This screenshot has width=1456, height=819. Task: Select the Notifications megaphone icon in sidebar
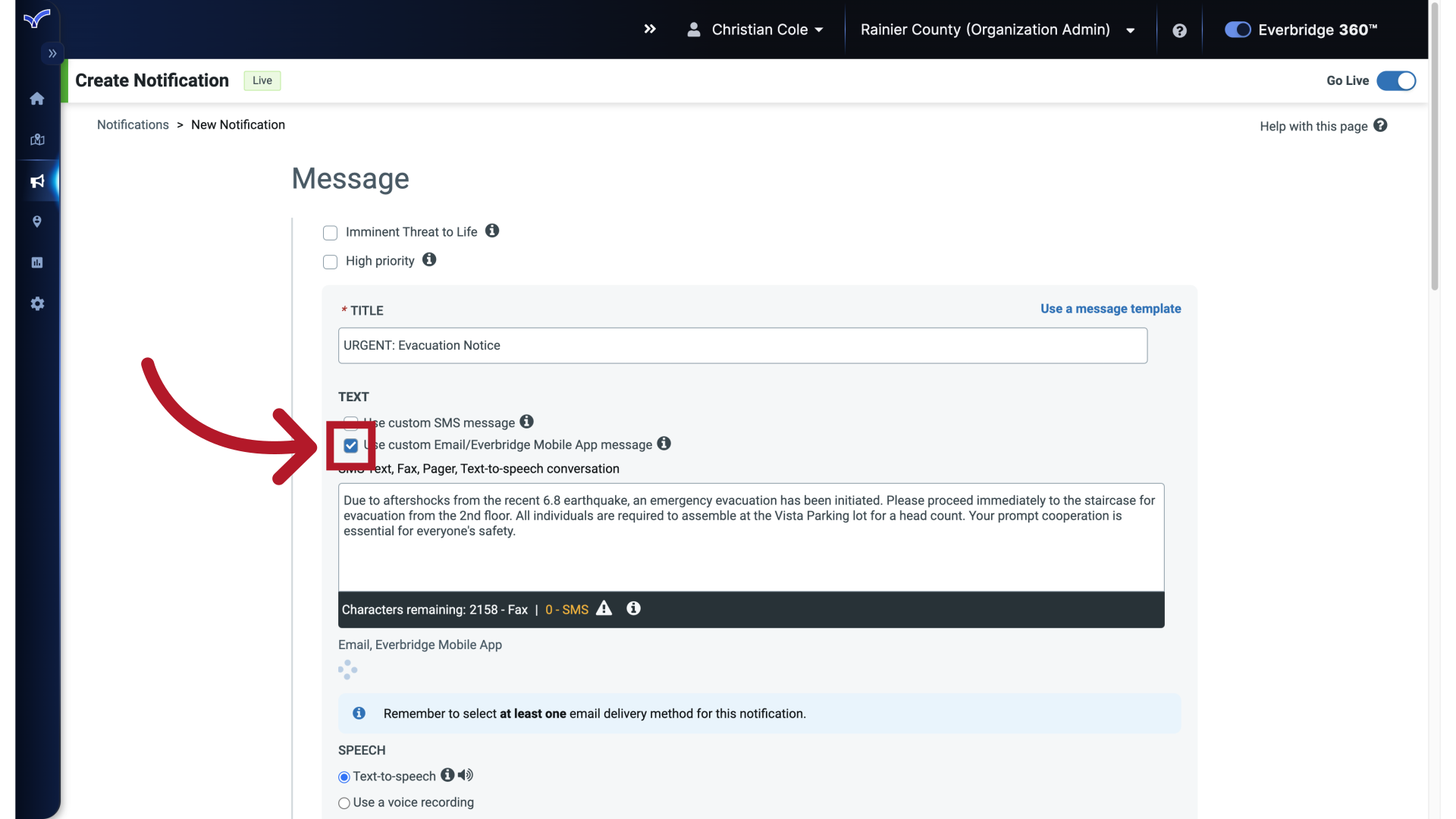(37, 181)
